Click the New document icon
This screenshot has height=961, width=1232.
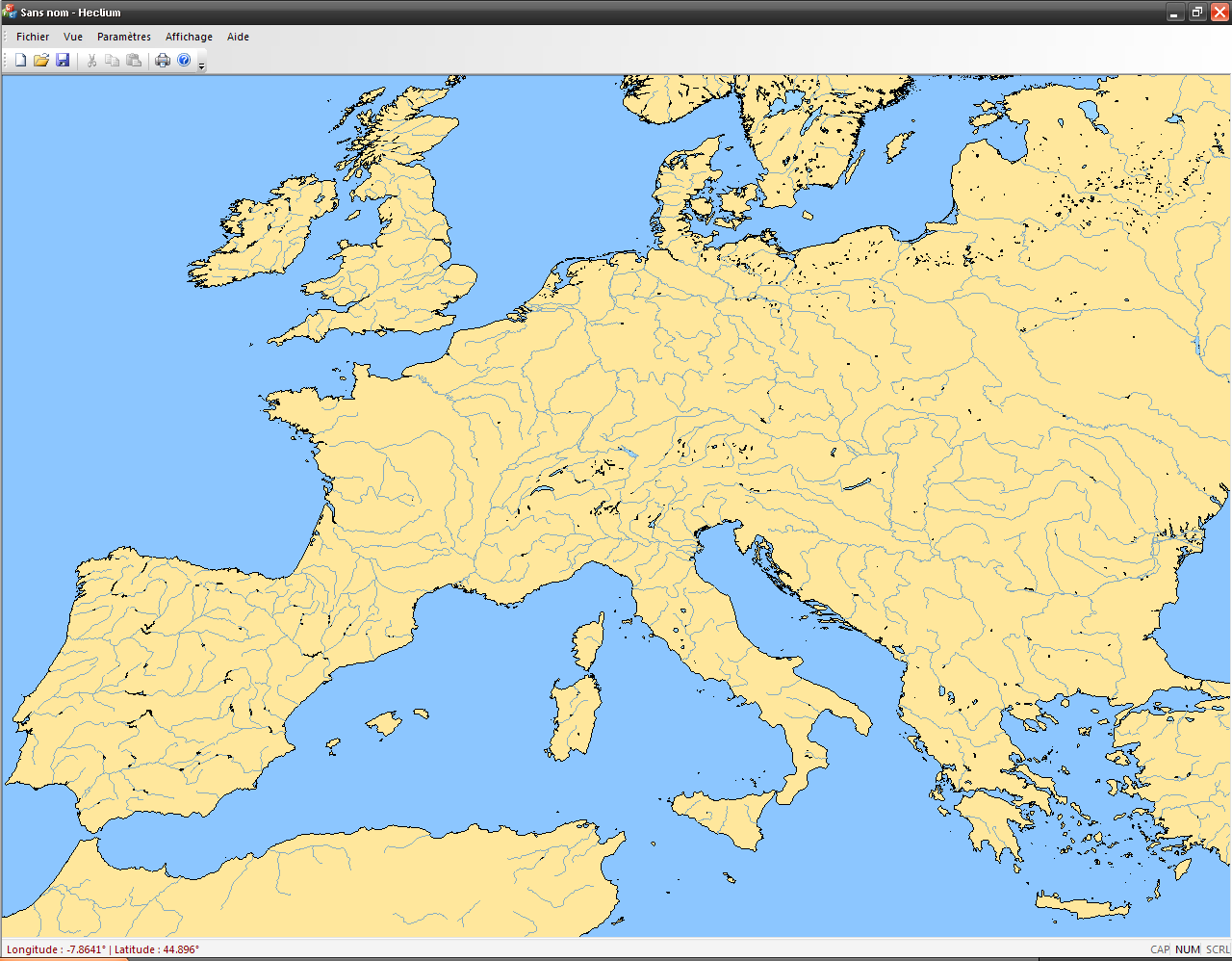20,61
